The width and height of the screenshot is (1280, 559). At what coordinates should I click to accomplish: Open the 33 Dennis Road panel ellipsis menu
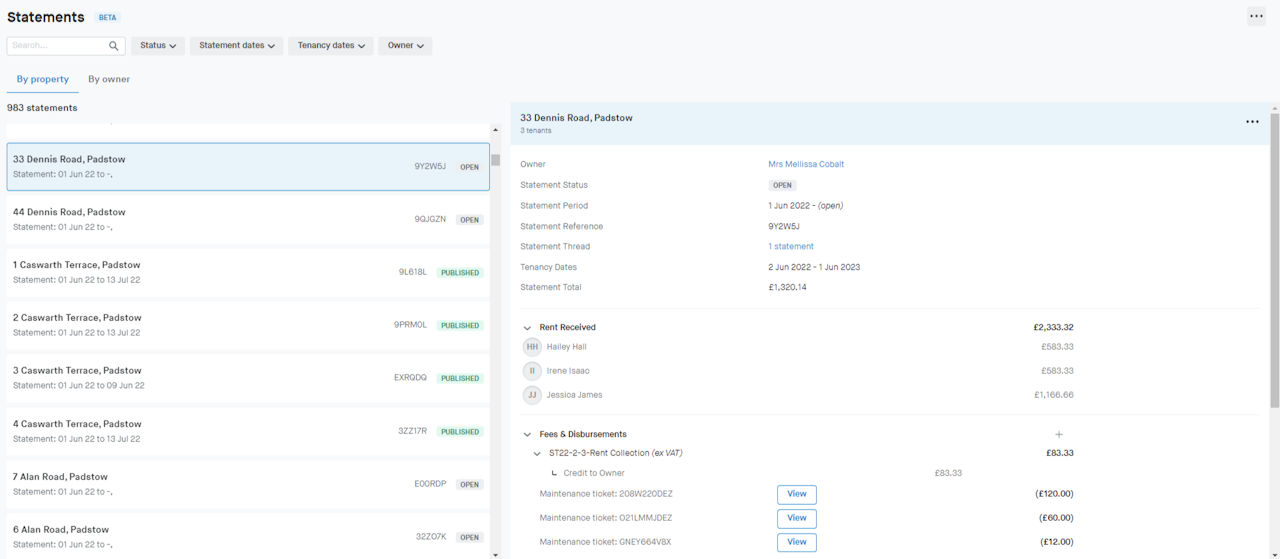[1252, 122]
